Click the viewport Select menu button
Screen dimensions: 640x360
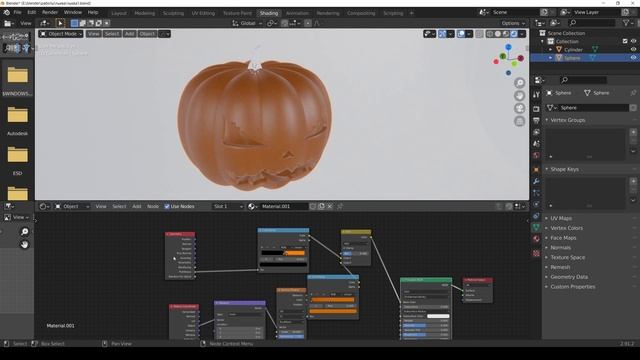tap(112, 34)
